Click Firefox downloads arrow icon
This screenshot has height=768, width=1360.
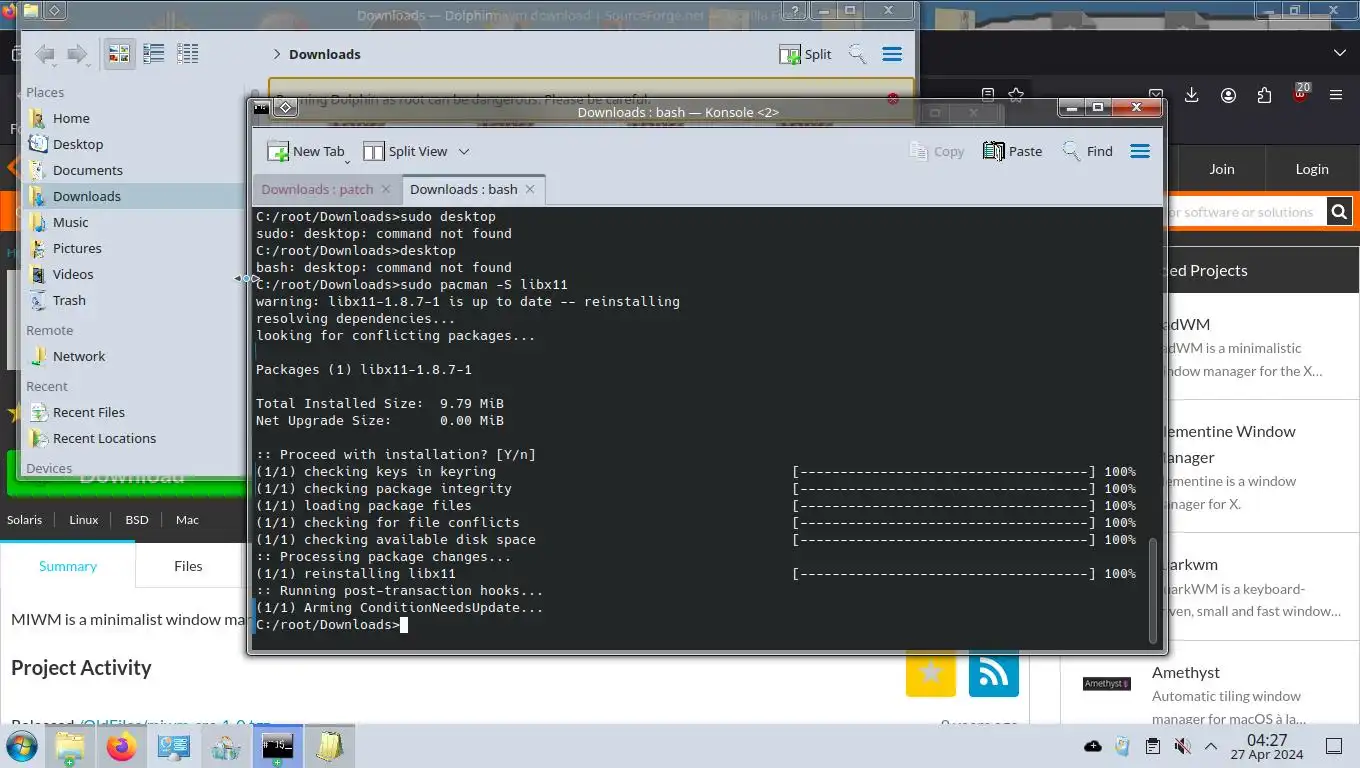tap(1191, 95)
